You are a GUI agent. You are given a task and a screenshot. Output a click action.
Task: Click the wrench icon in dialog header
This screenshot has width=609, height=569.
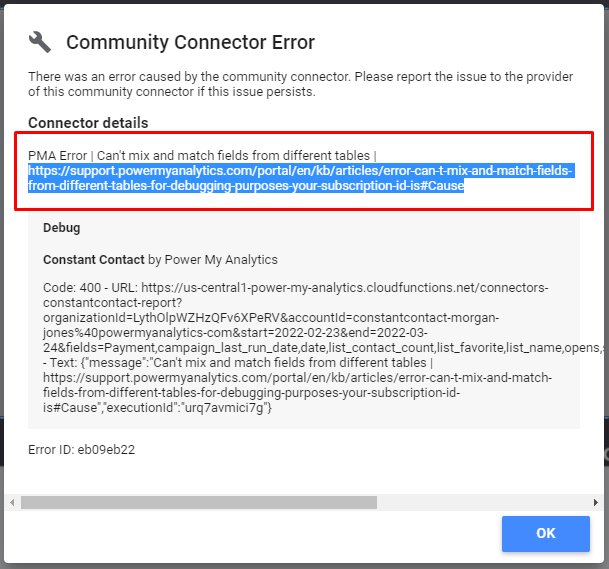click(40, 42)
